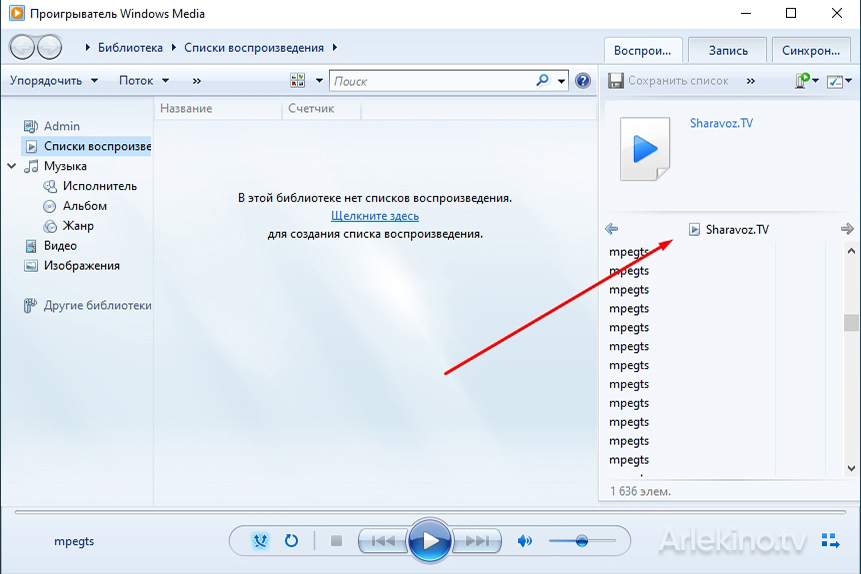Image resolution: width=861 pixels, height=574 pixels.
Task: Select Музыка in the sidebar
Action: tap(55, 166)
